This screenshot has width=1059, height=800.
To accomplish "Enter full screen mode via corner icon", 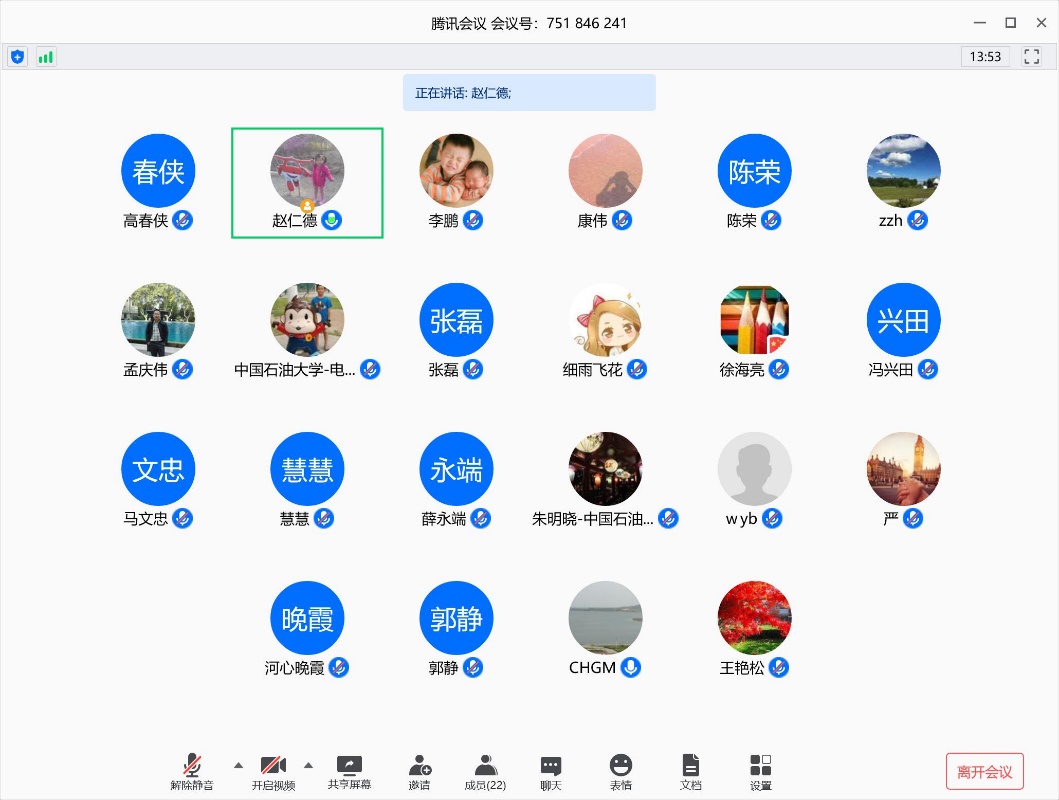I will pyautogui.click(x=1032, y=57).
